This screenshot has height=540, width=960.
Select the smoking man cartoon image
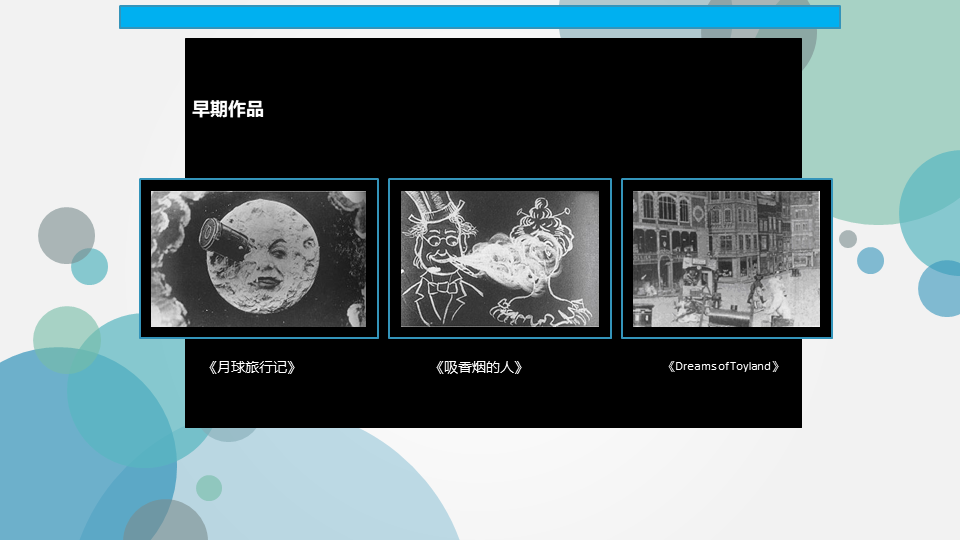(500, 258)
